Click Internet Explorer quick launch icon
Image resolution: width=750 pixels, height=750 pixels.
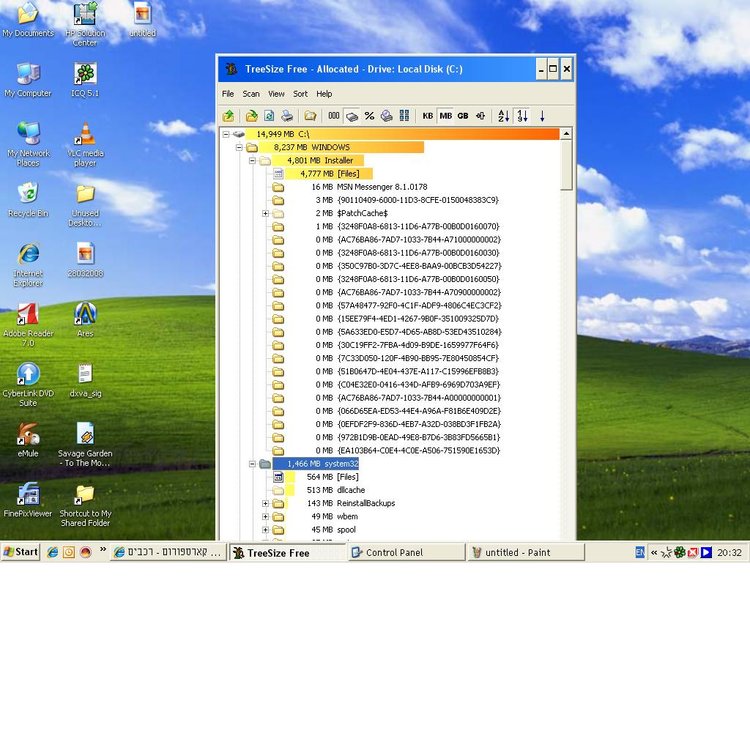tap(52, 552)
